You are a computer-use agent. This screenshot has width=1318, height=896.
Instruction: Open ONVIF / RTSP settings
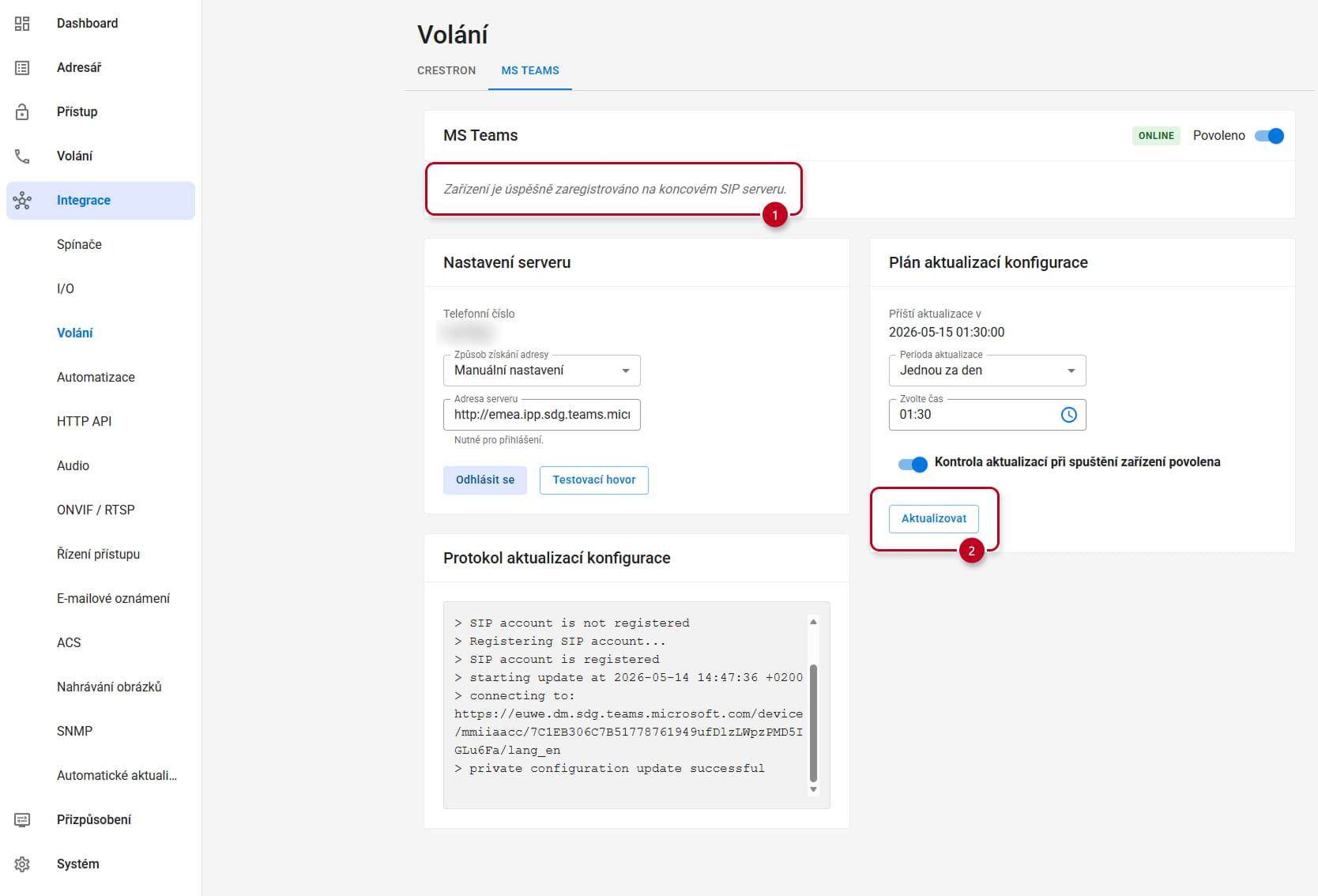tap(100, 510)
